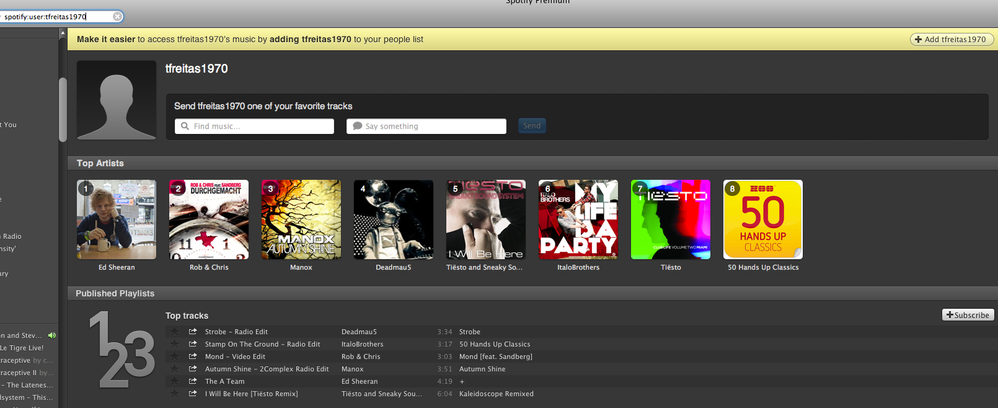
Task: Open artist Deadmau5 in the Strobe track row
Action: [359, 332]
